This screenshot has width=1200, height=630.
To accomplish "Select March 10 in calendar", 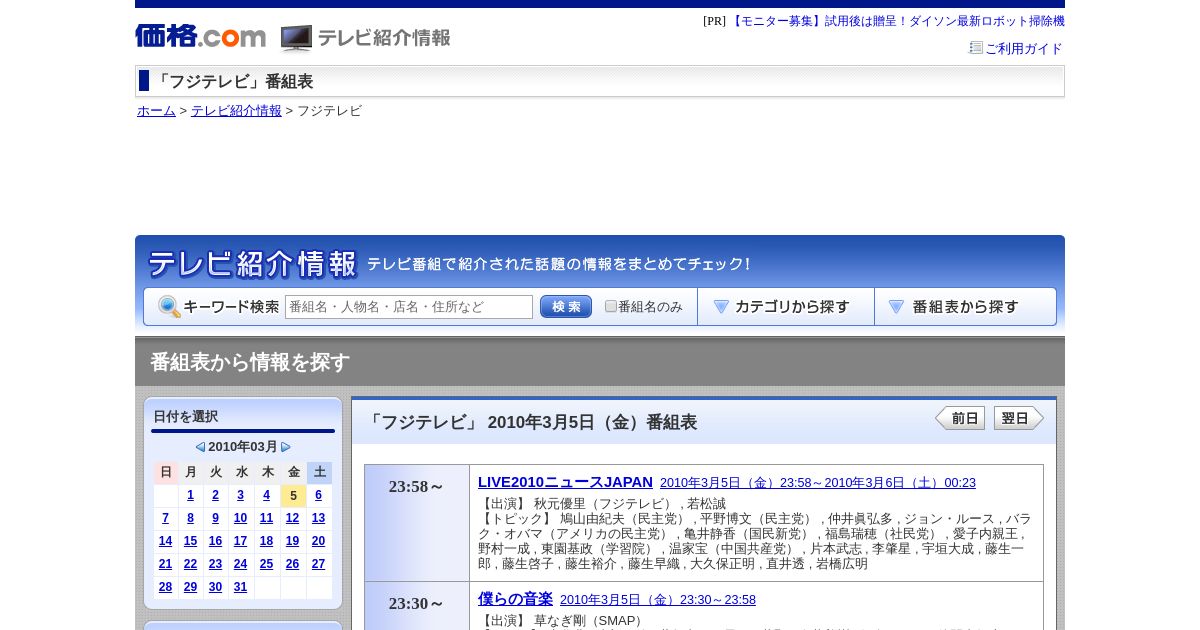I will pyautogui.click(x=241, y=518).
